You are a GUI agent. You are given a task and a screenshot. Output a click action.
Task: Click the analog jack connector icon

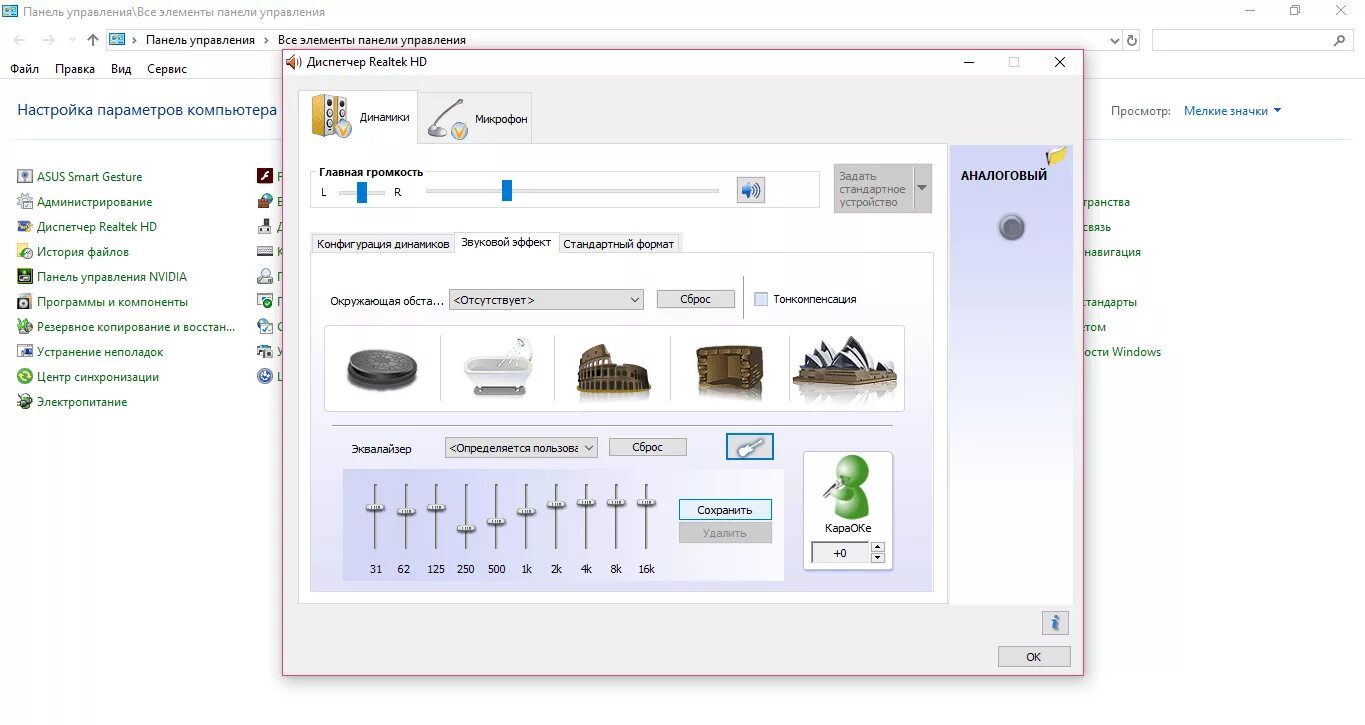pos(1012,228)
